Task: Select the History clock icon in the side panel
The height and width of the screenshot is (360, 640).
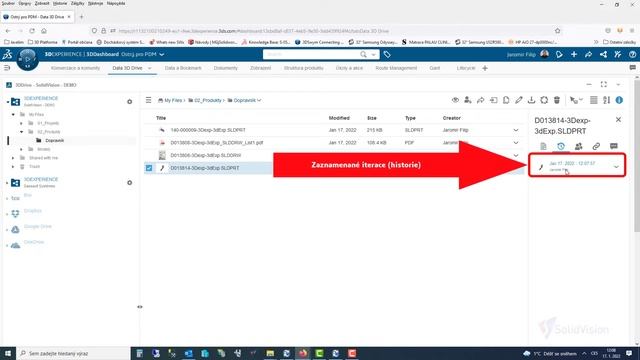Action: 561,146
